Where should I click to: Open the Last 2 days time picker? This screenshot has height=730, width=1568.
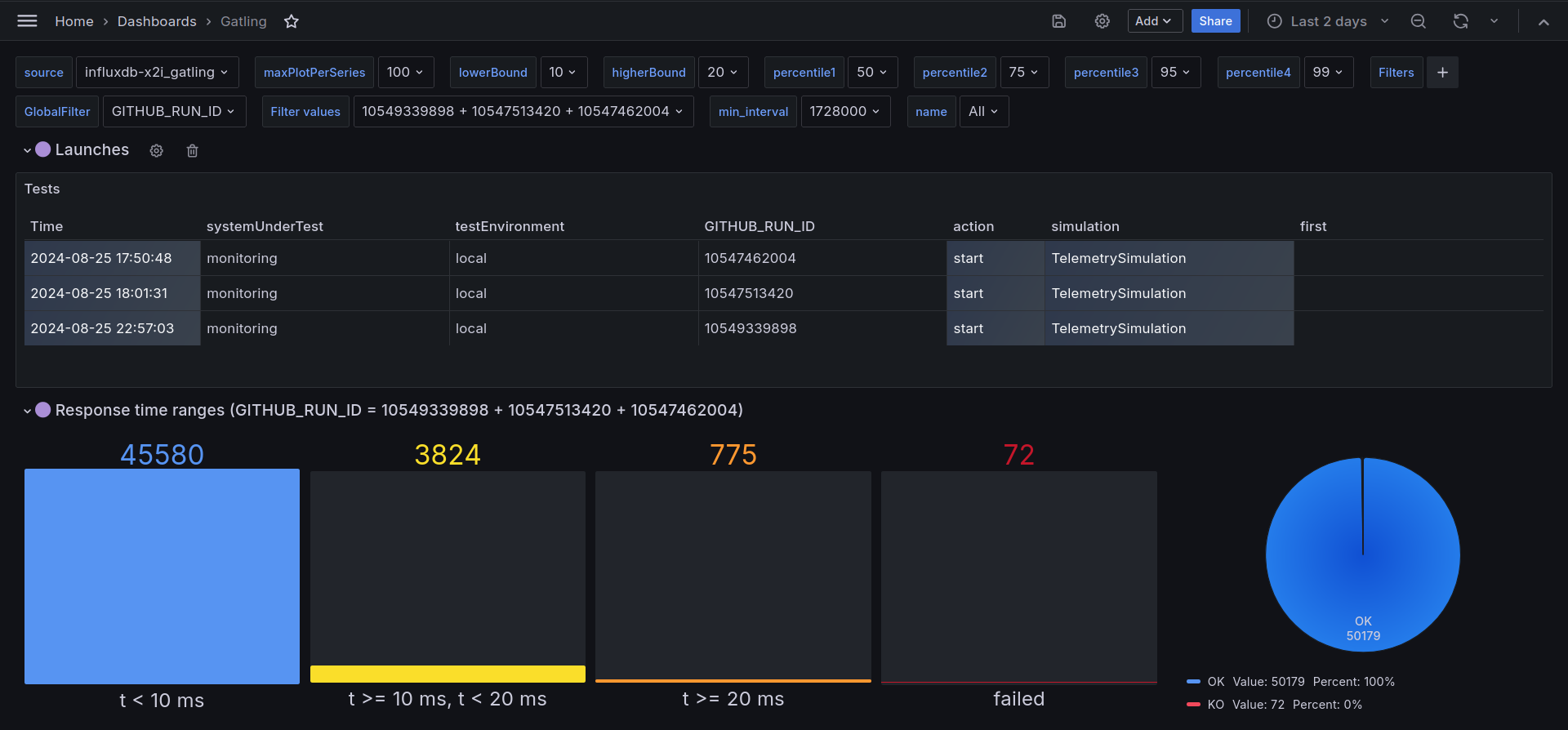point(1328,21)
